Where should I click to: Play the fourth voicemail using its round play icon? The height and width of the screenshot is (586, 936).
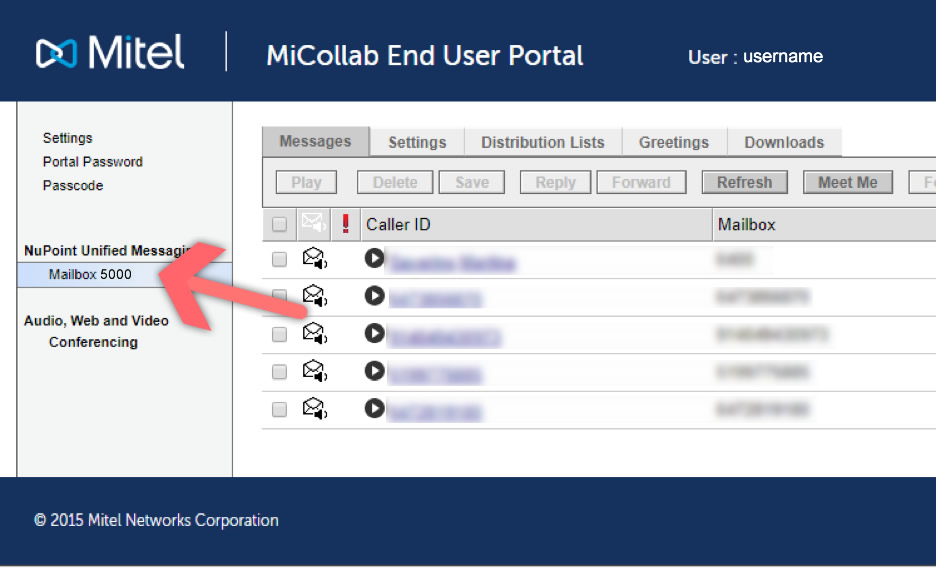374,371
